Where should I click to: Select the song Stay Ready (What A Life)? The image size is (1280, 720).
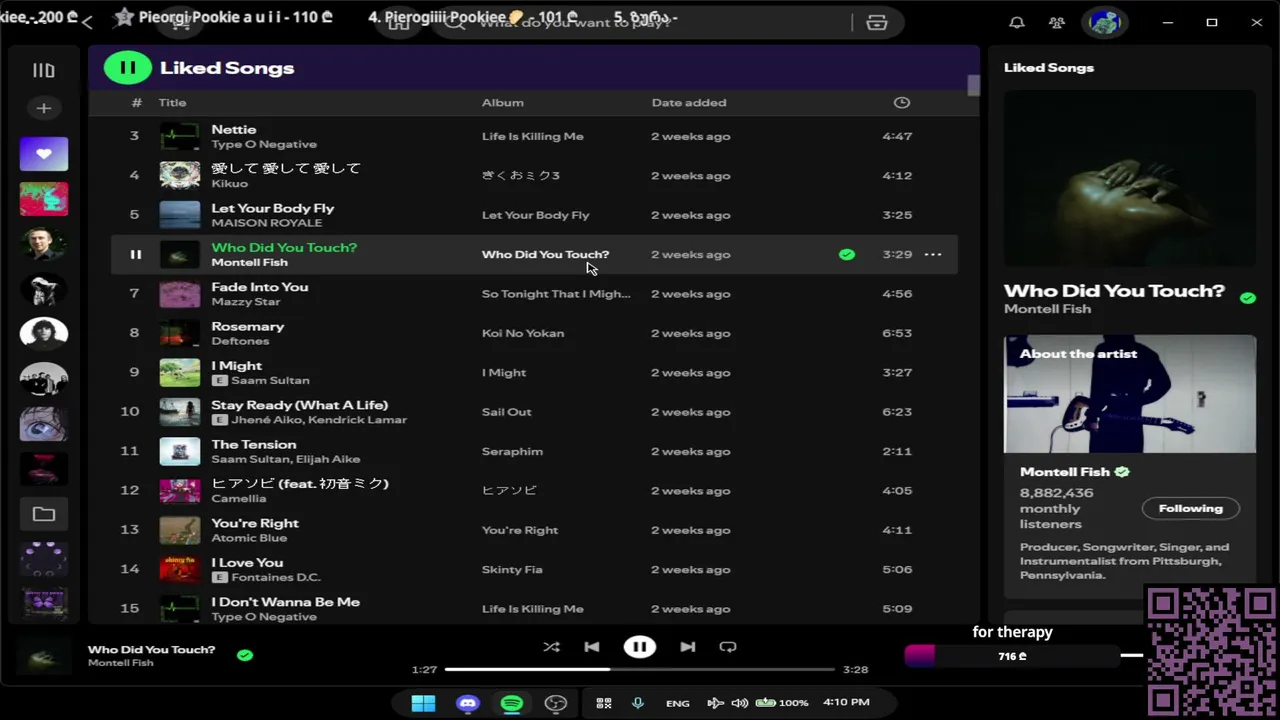coord(533,412)
